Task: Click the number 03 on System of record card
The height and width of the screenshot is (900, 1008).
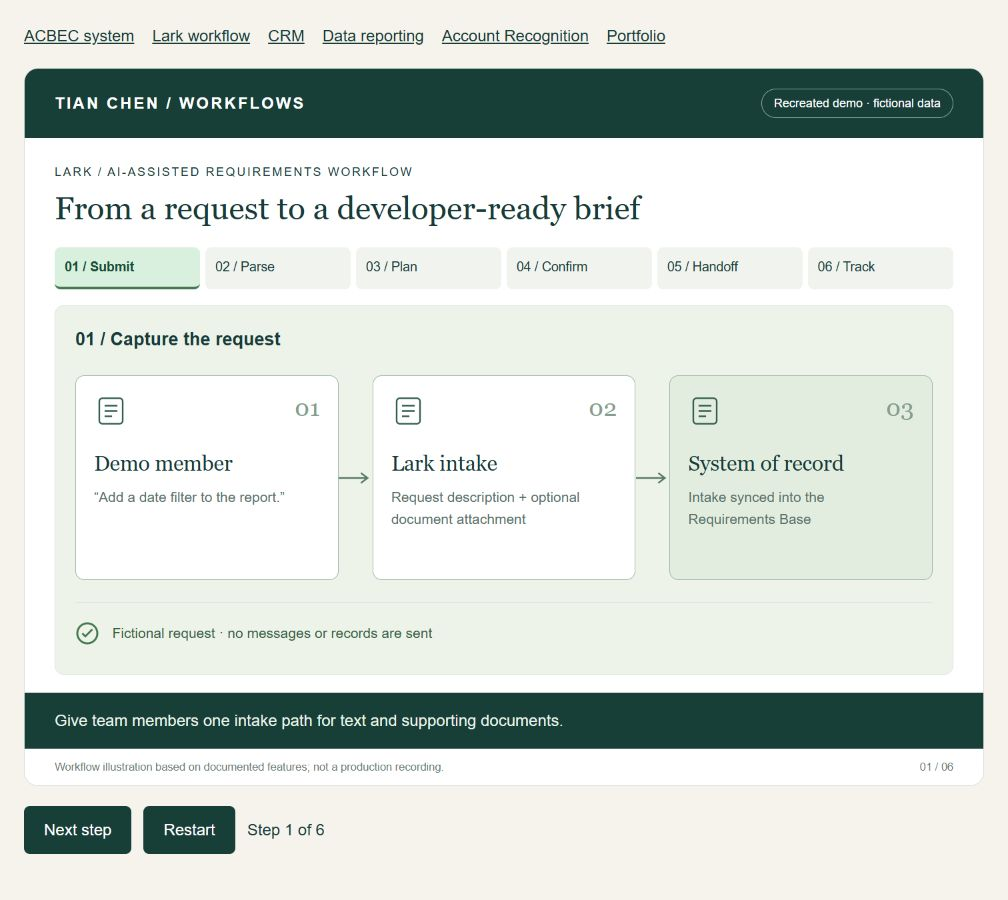Action: 900,410
